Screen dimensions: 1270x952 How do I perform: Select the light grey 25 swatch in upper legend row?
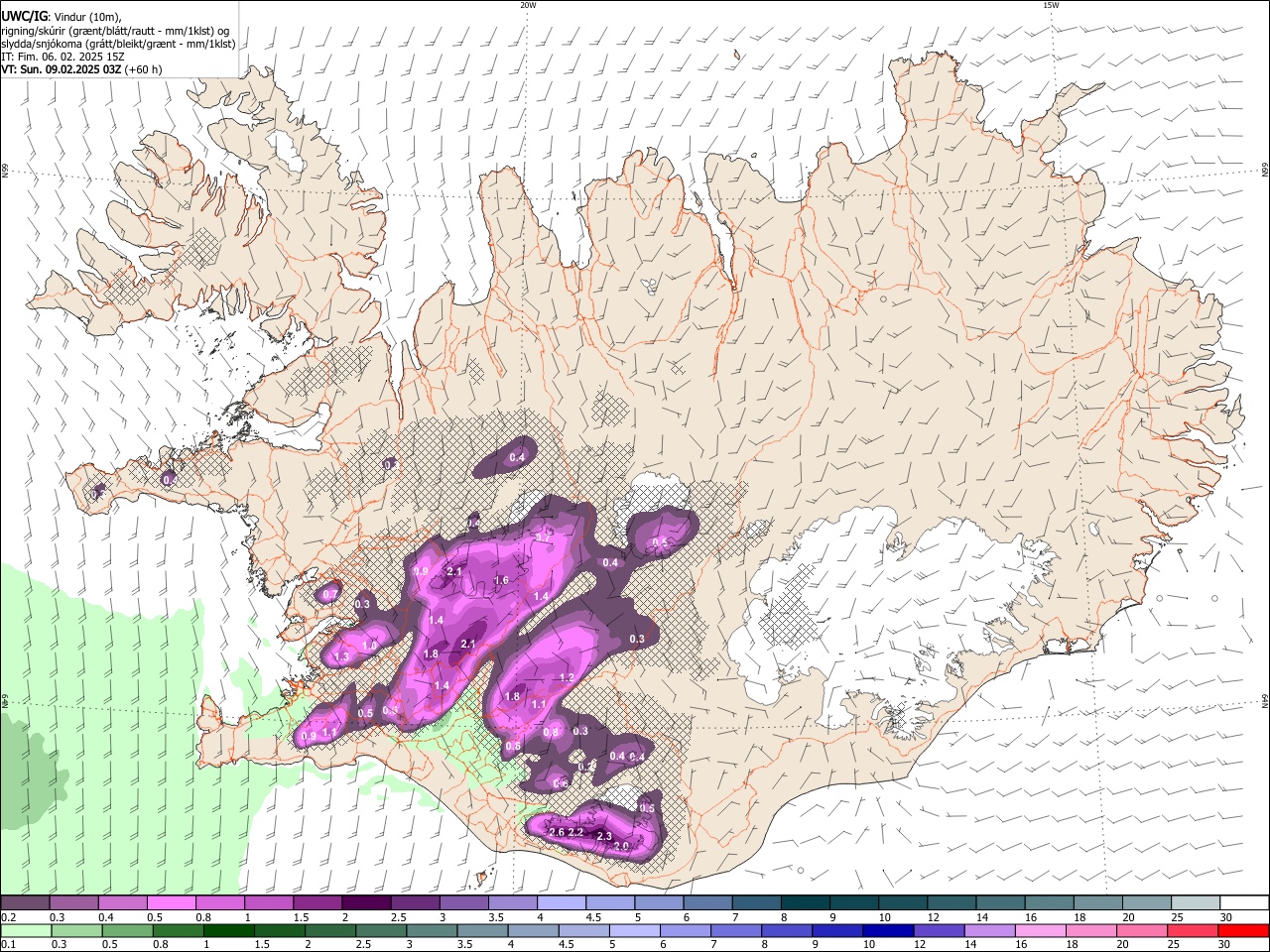(x=1196, y=903)
